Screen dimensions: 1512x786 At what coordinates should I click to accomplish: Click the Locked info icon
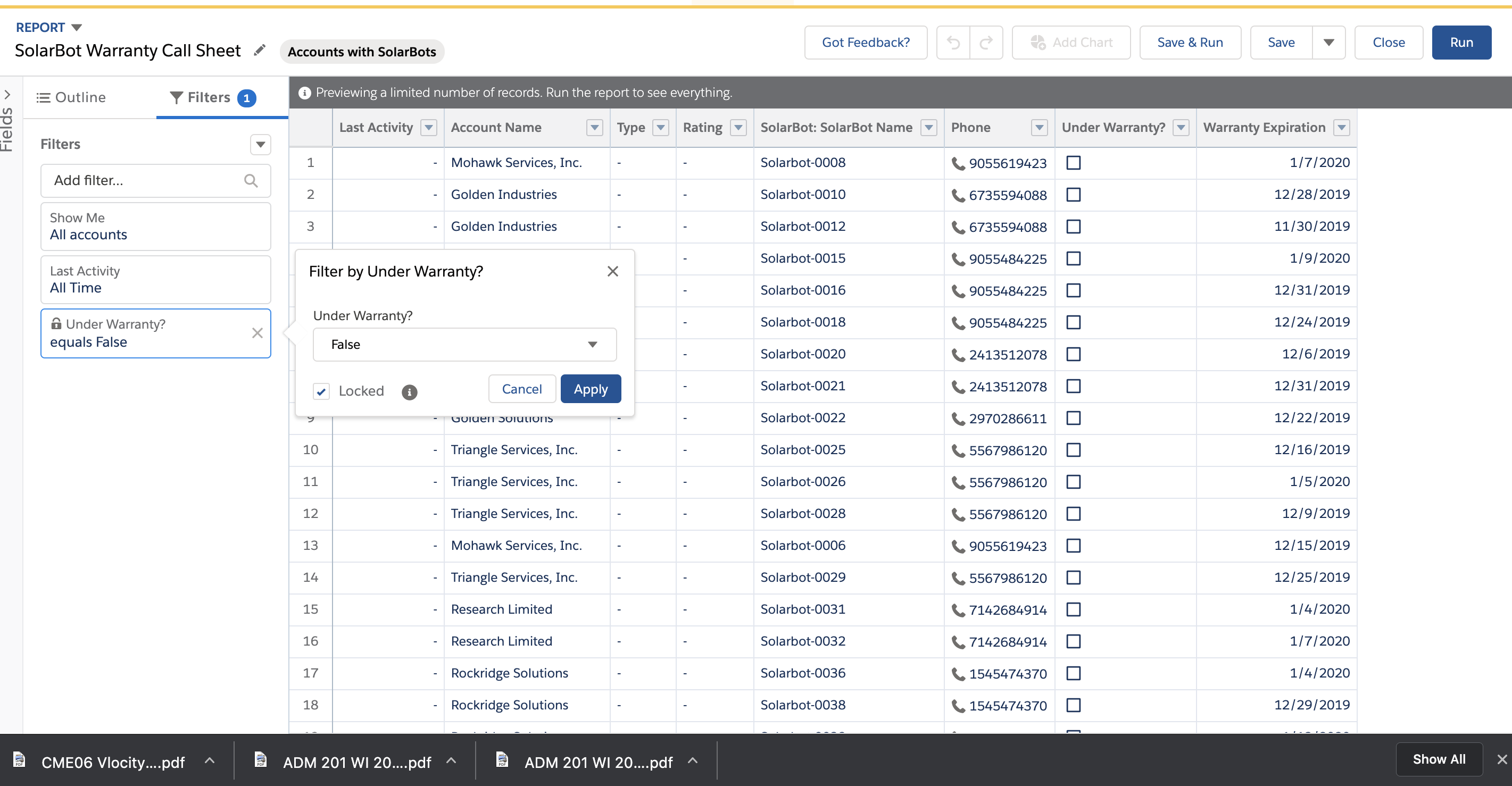click(409, 392)
